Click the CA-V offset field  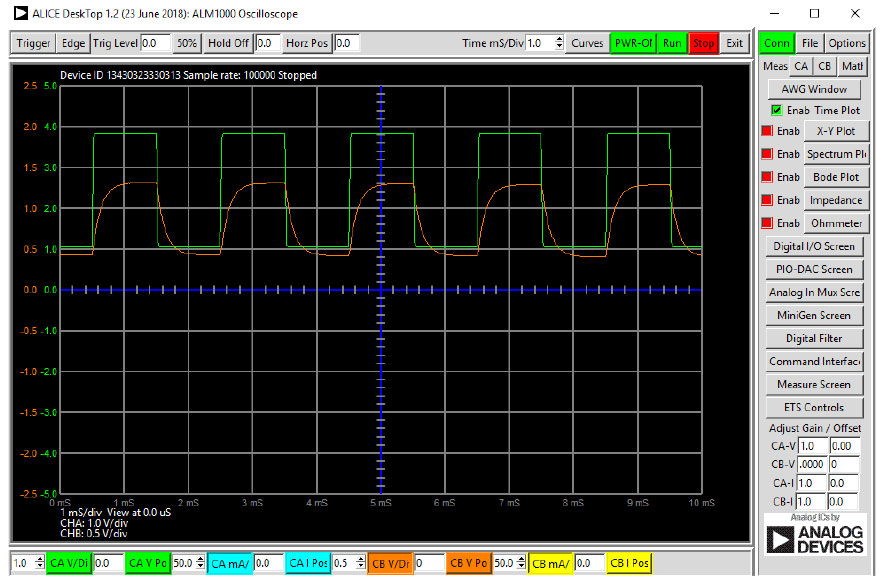844,446
